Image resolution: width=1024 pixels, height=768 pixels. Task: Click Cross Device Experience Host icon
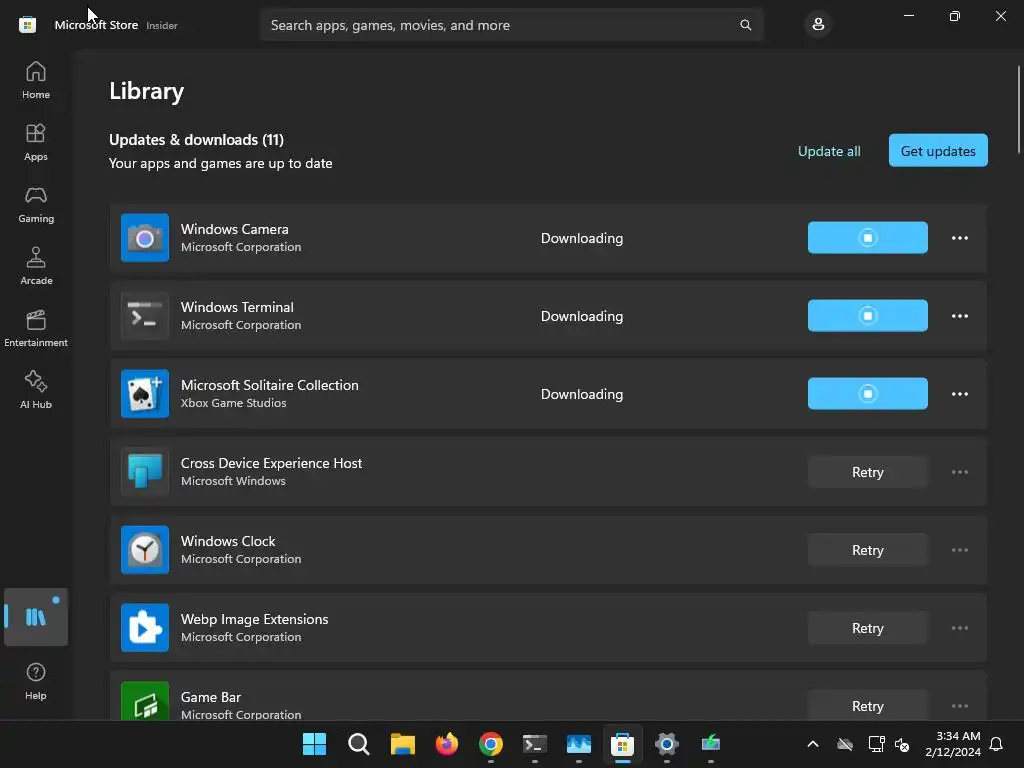(145, 472)
